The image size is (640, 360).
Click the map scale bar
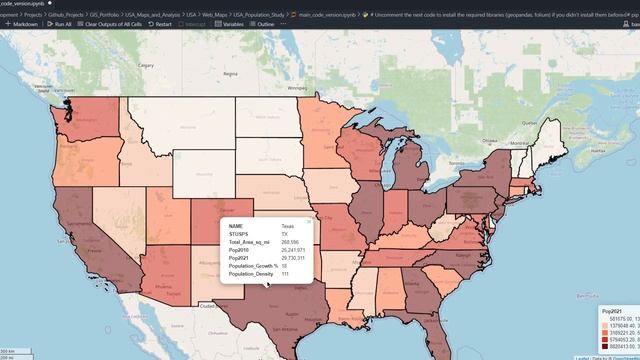pos(16,354)
